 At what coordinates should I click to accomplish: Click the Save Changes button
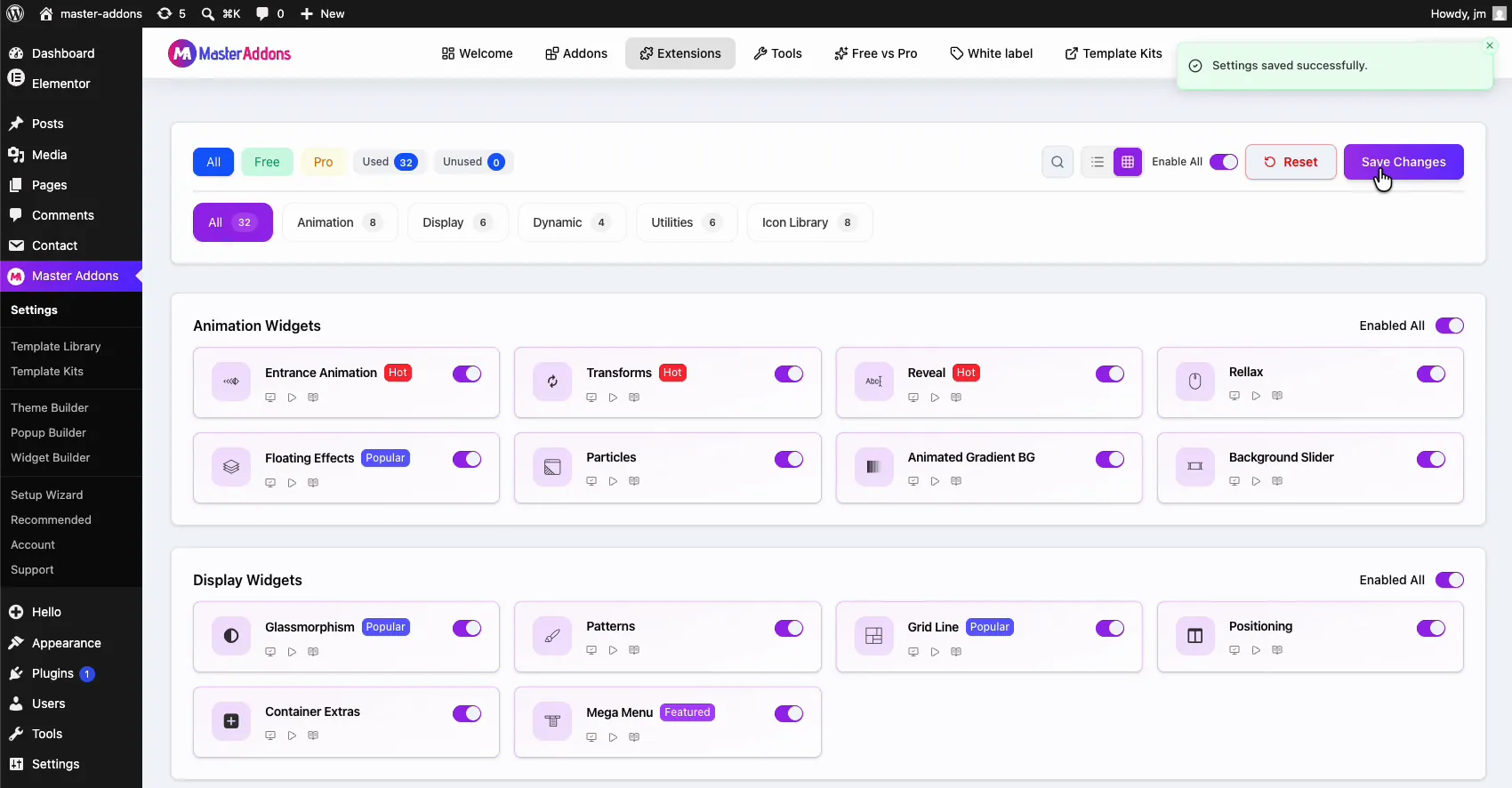pyautogui.click(x=1403, y=162)
